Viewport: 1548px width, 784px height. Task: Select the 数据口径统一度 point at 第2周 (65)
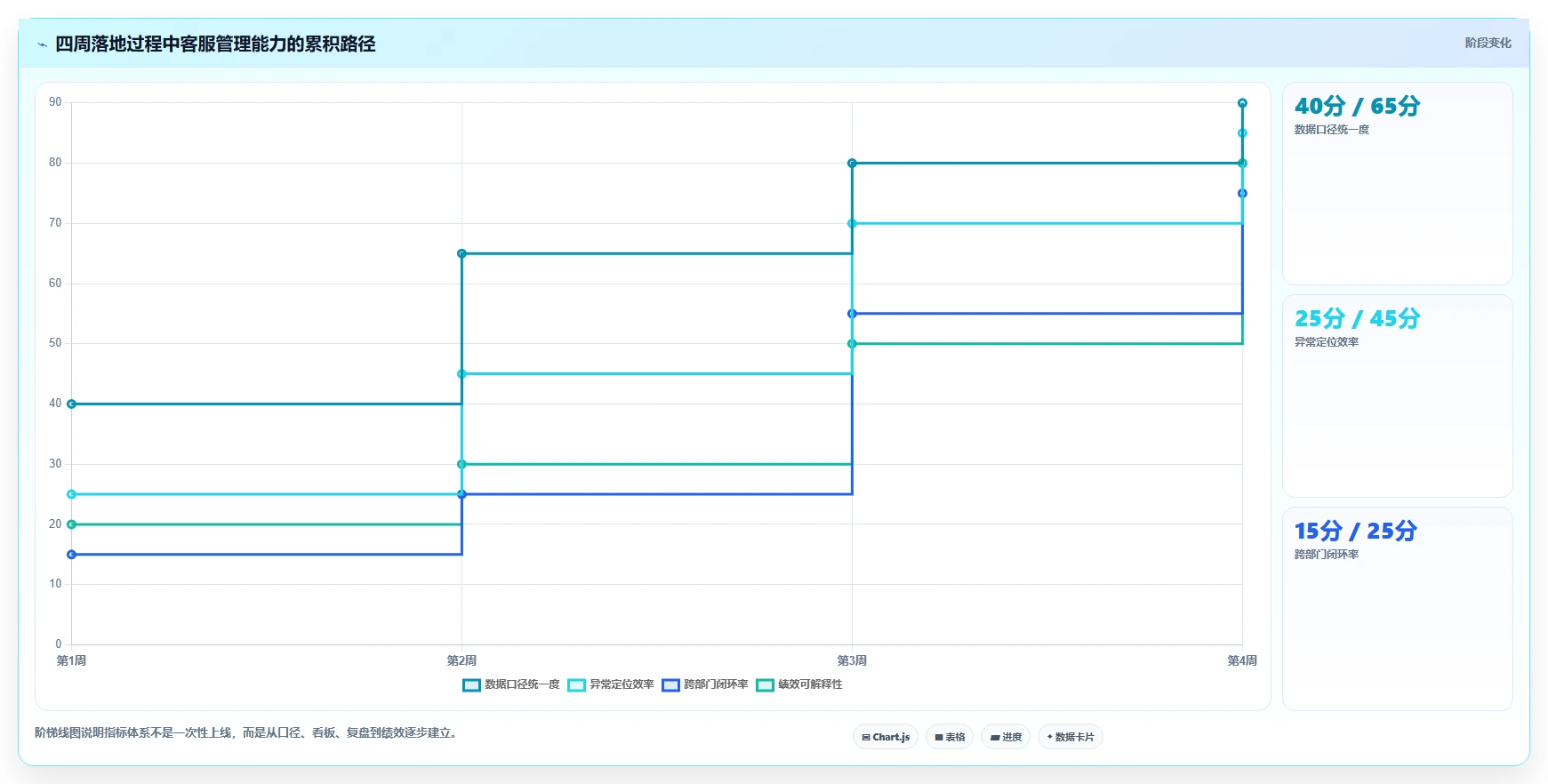click(461, 253)
